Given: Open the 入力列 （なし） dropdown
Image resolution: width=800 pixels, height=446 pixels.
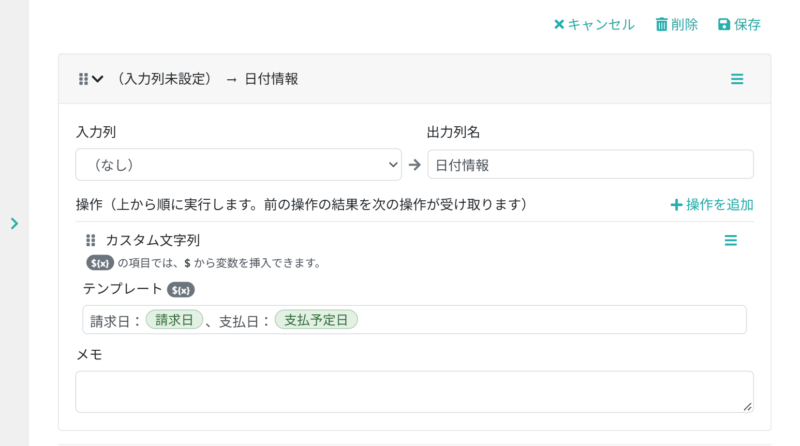Looking at the screenshot, I should 238,164.
